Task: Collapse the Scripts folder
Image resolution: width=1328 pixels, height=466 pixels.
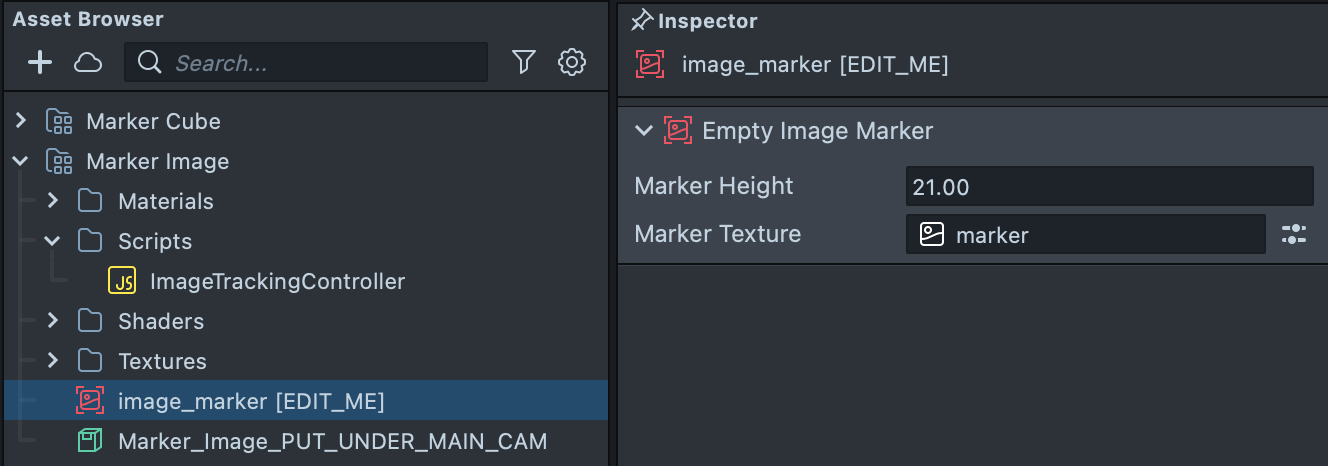Action: point(53,241)
